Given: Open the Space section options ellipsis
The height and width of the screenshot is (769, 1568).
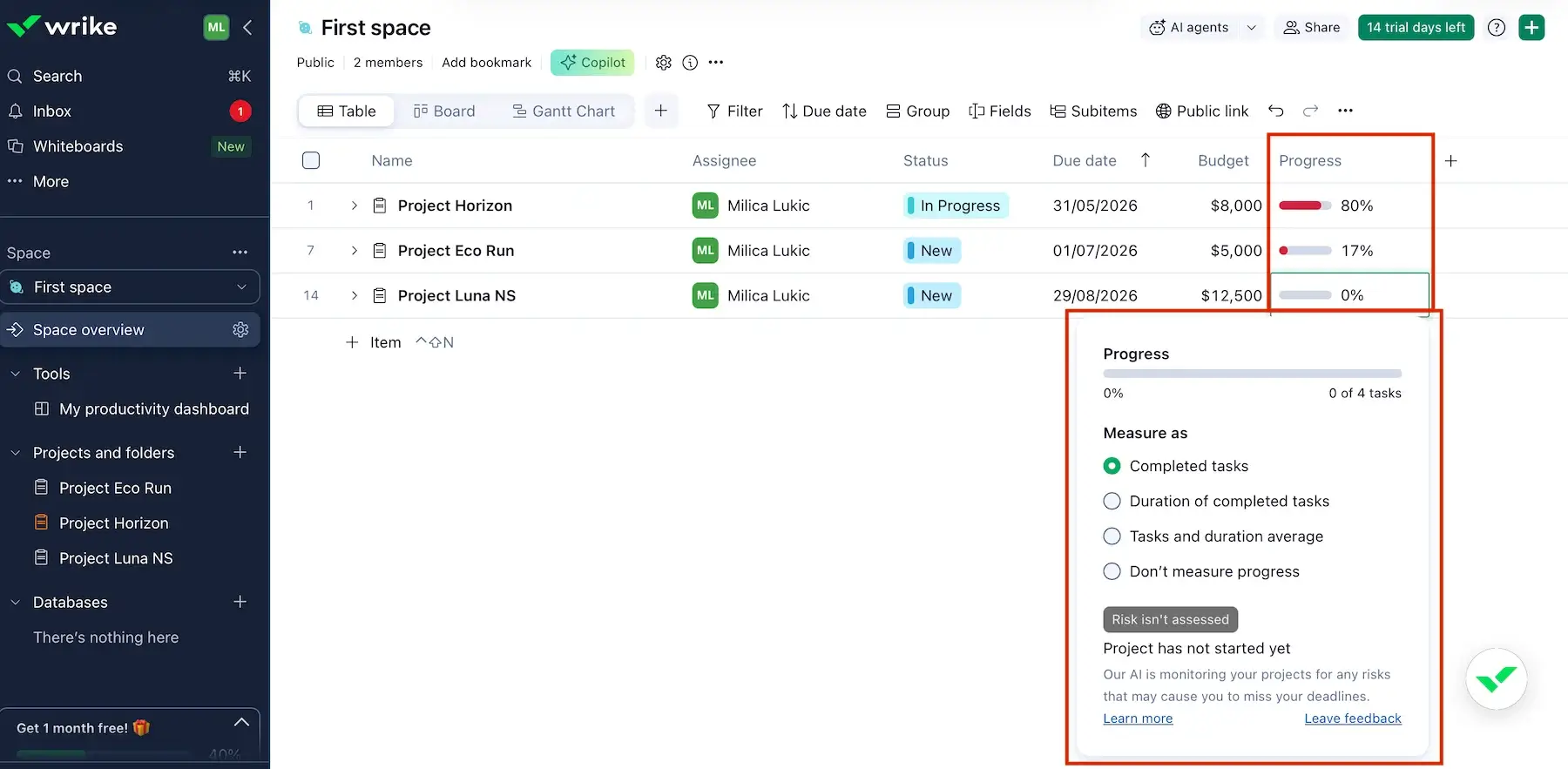Looking at the screenshot, I should click(x=240, y=253).
